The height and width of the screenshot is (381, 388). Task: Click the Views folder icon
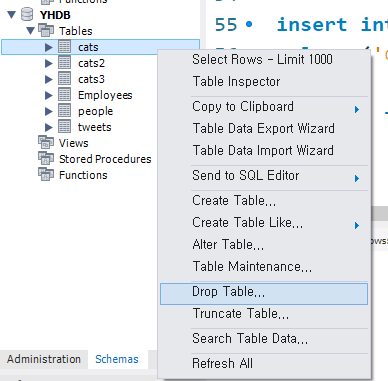click(x=46, y=143)
